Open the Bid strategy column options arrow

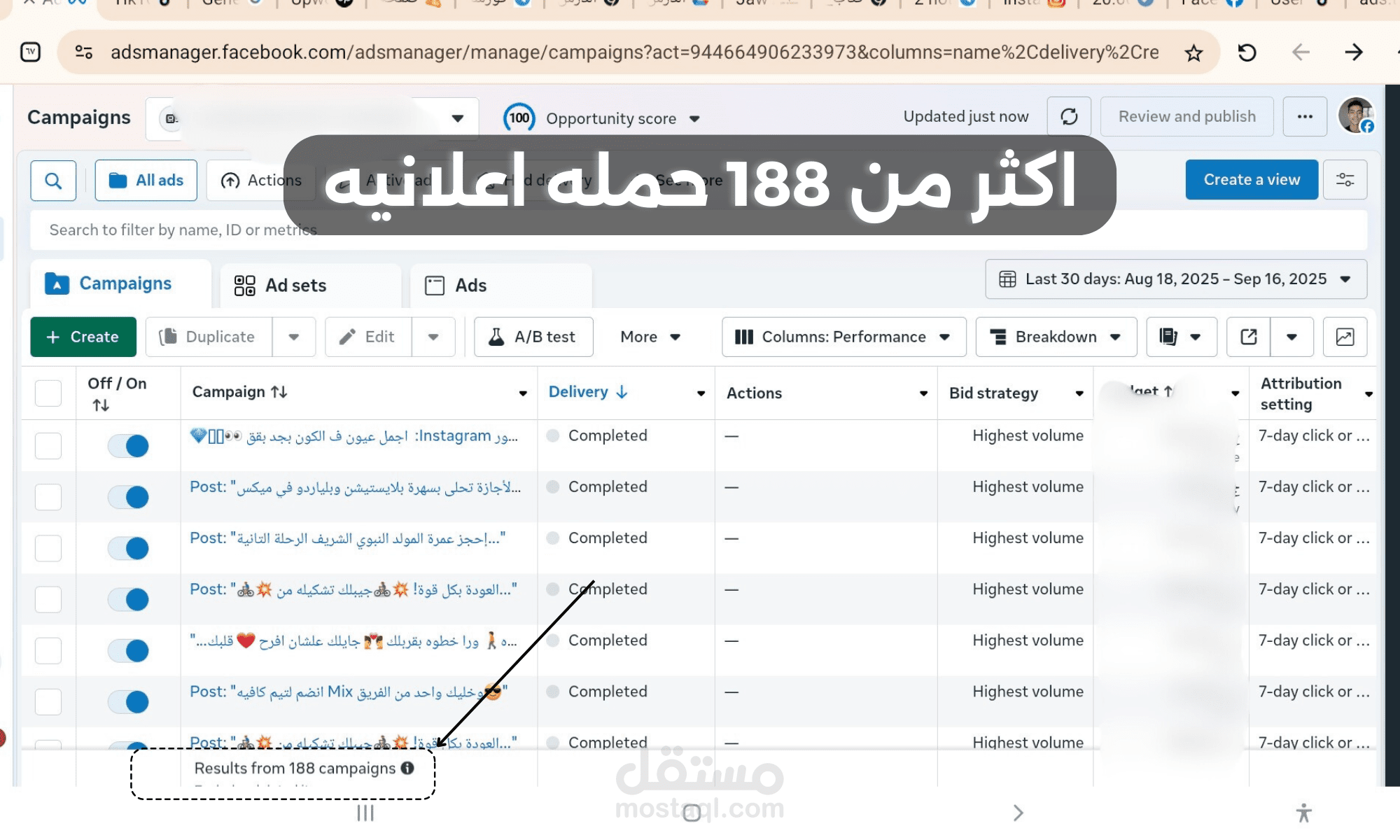(x=1079, y=393)
